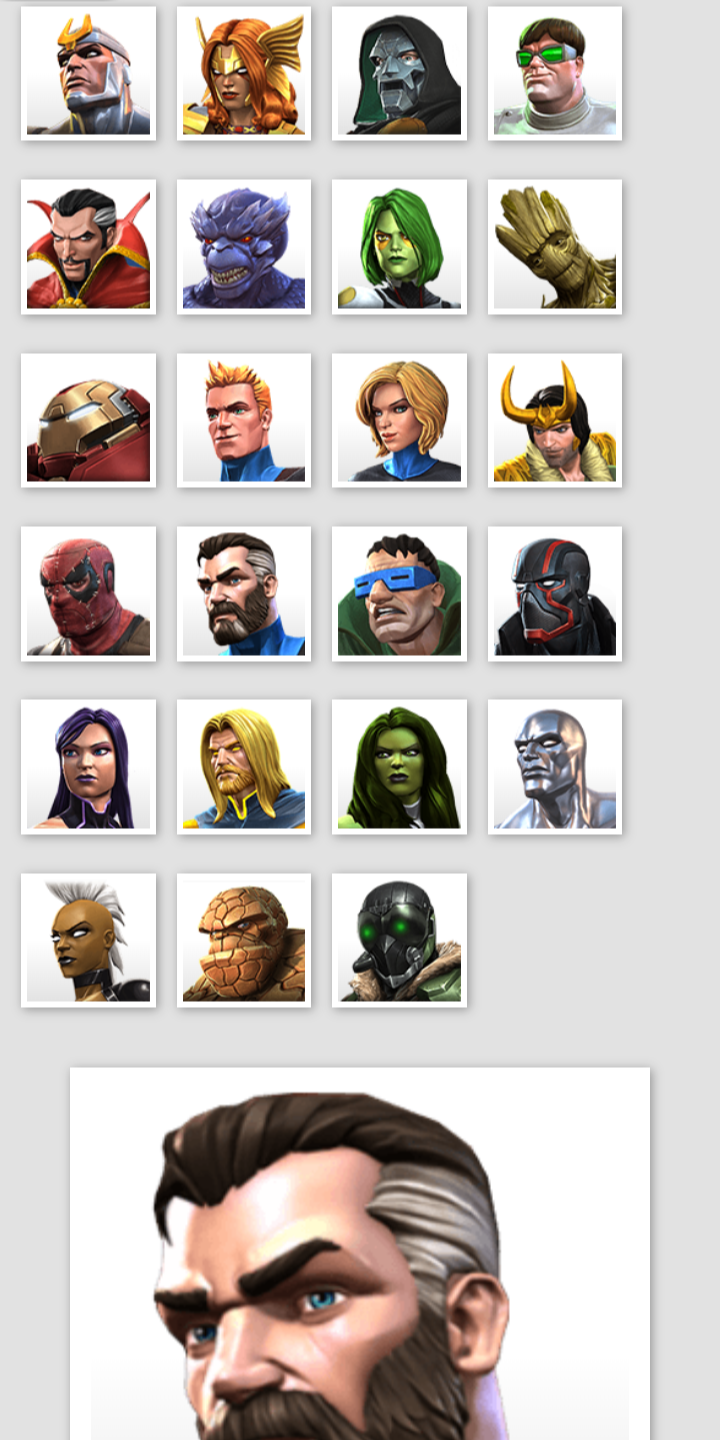Screen dimensions: 720x1440
Task: Select the Doctor Doom hooded portrait
Action: pos(399,73)
